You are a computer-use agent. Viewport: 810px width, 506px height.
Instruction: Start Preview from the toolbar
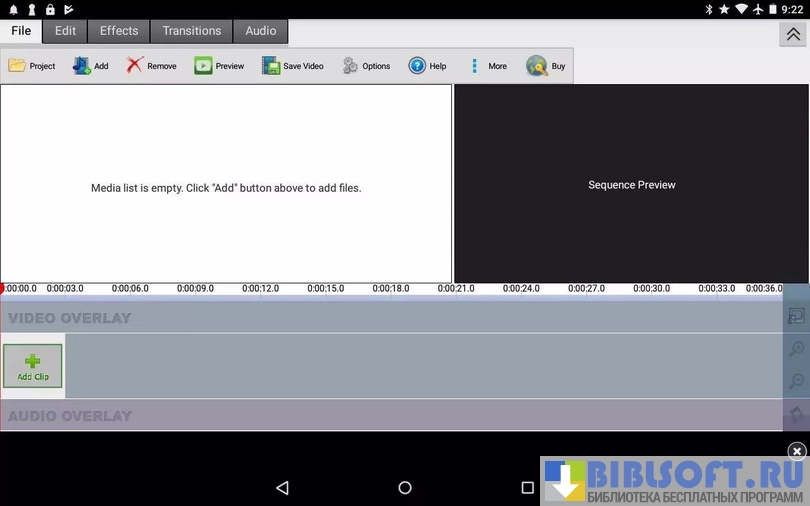(x=219, y=66)
